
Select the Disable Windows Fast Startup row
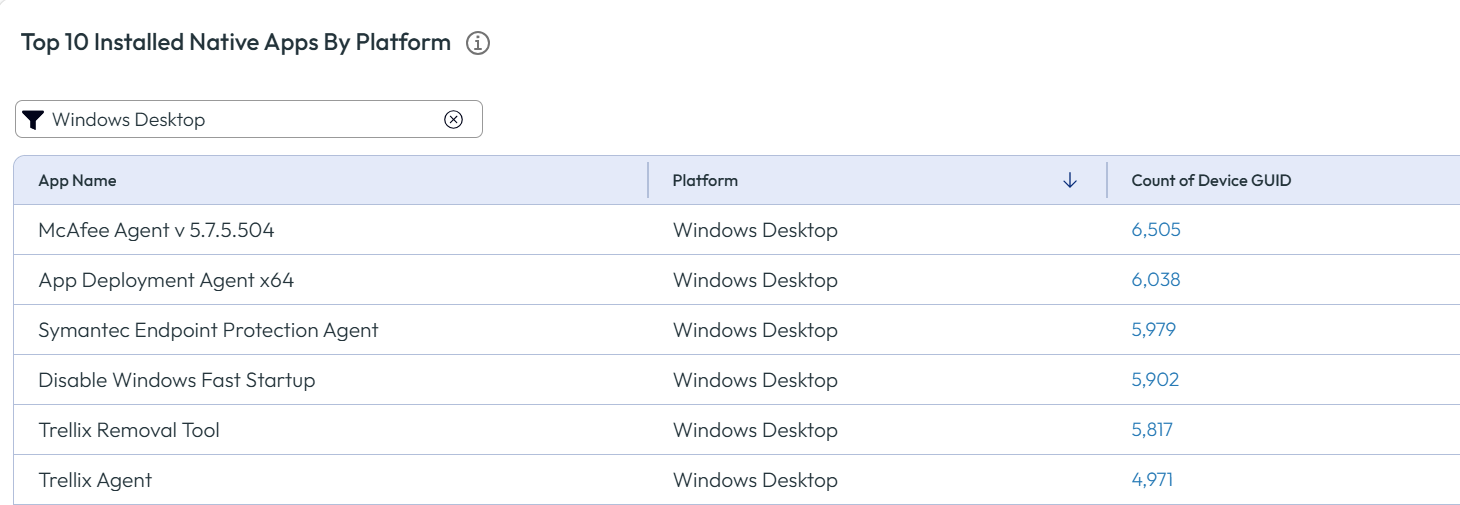coord(177,380)
